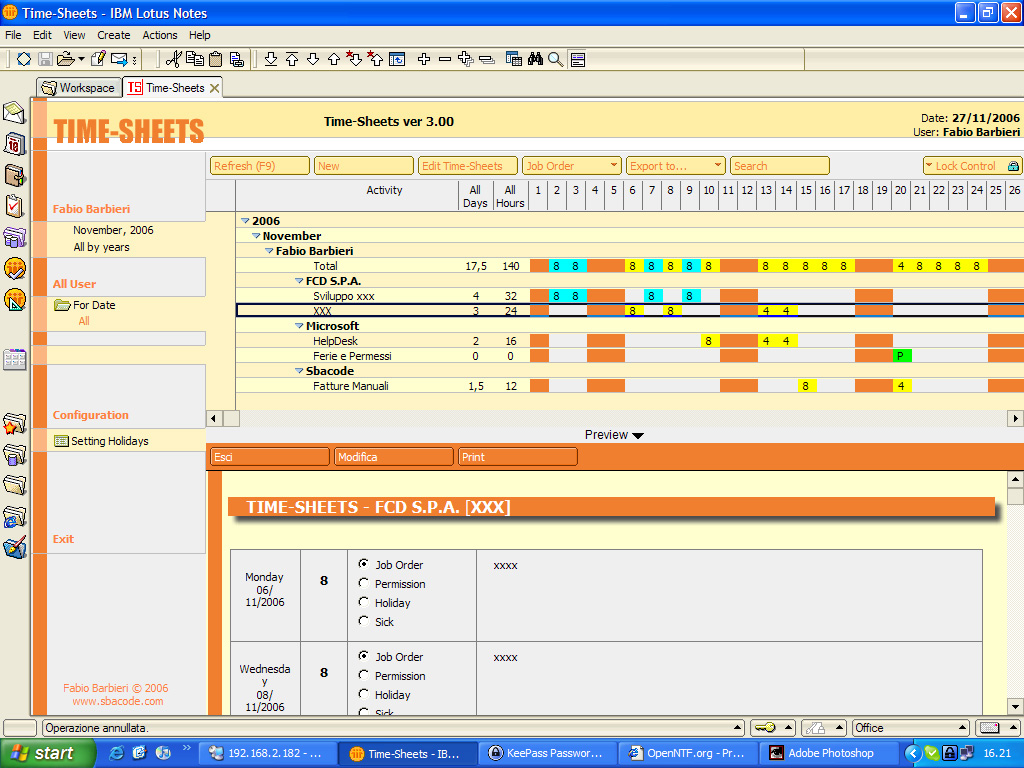Screen dimensions: 1024x768
Task: Click the copy icon in the toolbar
Action: 195,59
